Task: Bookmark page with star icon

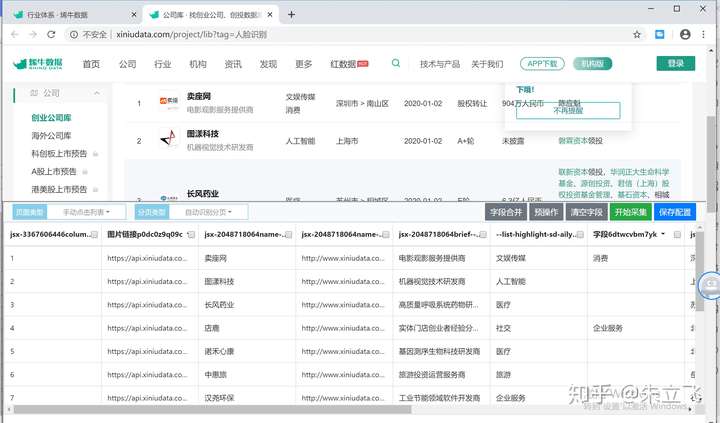Action: [x=637, y=34]
